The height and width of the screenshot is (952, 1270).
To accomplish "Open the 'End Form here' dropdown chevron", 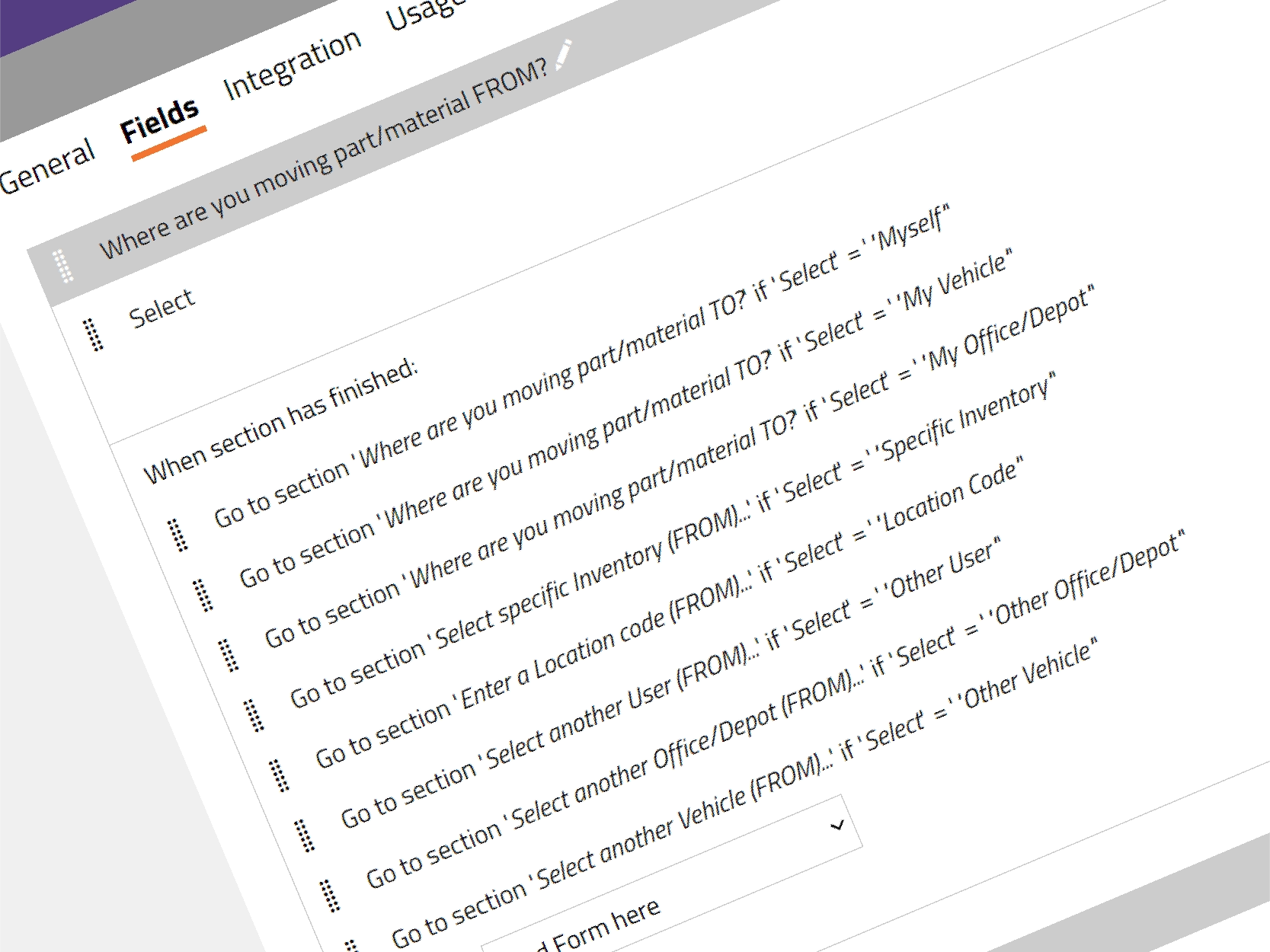I will (x=837, y=825).
